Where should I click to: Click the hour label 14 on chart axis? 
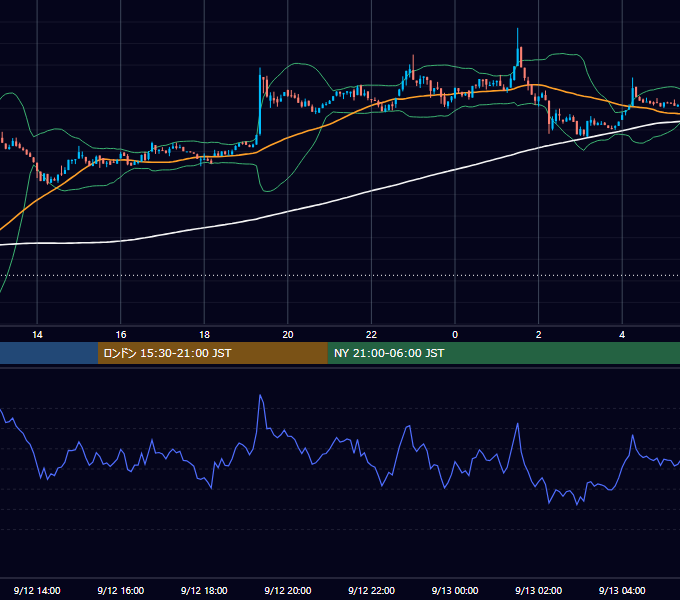coord(37,335)
